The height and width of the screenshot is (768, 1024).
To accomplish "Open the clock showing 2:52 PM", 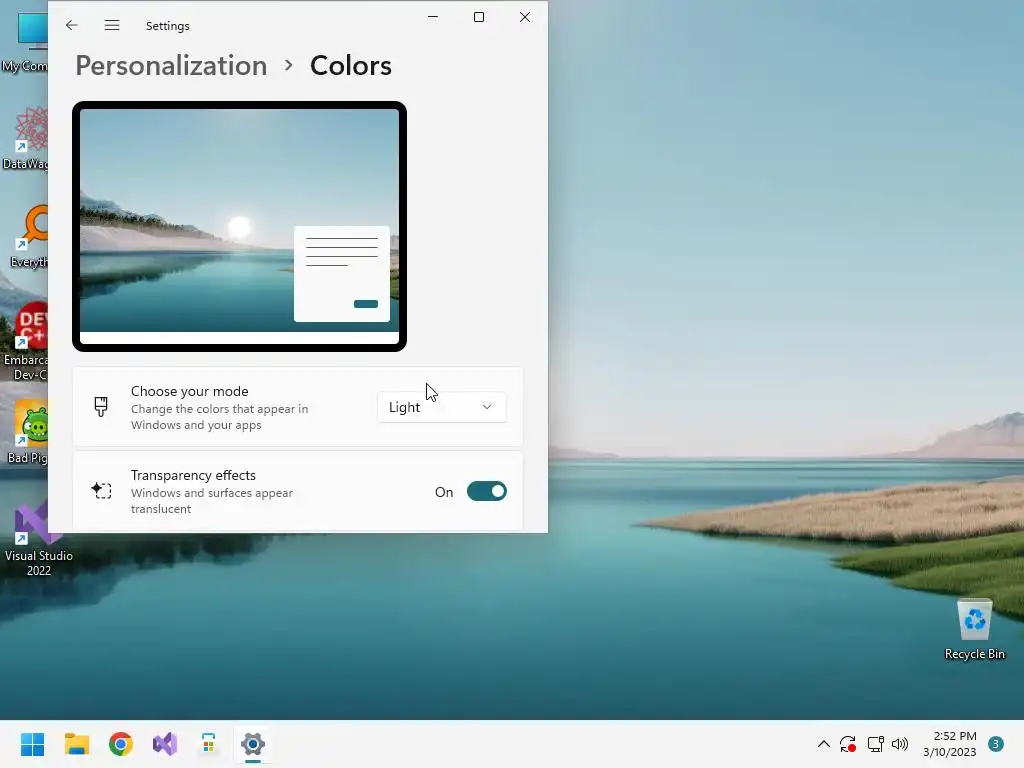I will click(950, 744).
